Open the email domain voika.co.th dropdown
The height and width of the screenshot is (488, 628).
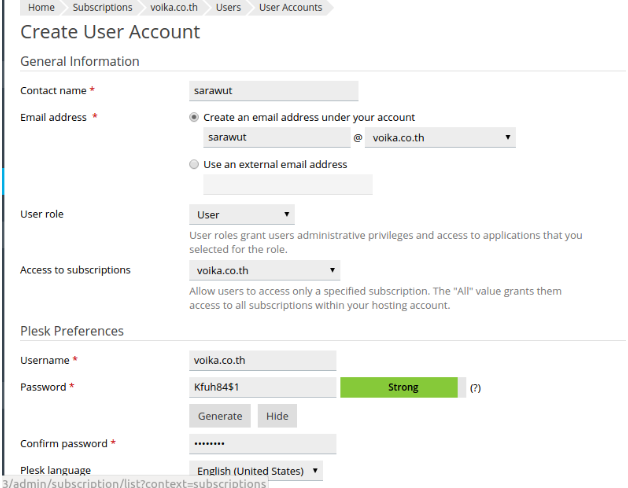pyautogui.click(x=441, y=138)
